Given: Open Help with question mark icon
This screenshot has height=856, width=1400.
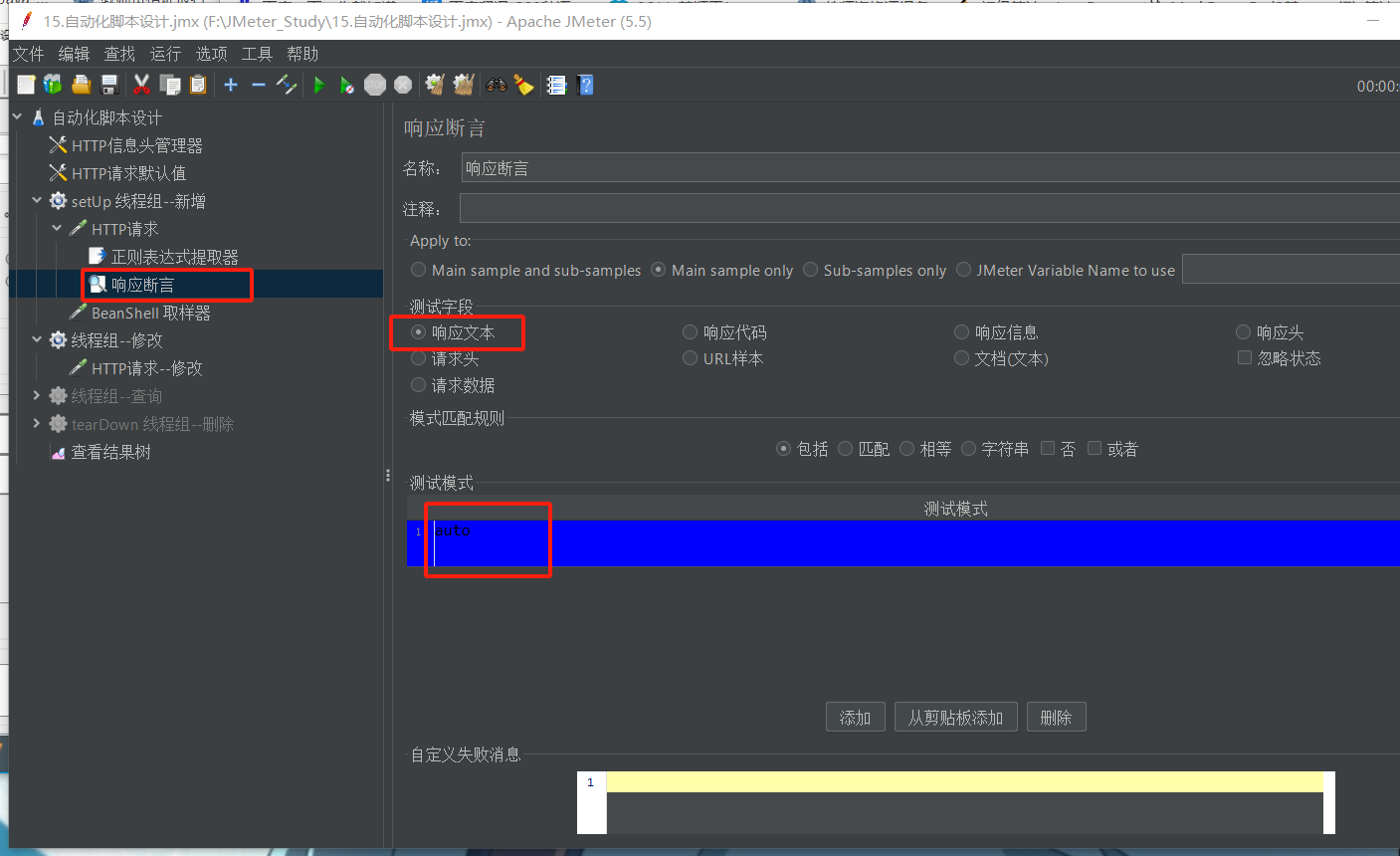Looking at the screenshot, I should (x=585, y=86).
